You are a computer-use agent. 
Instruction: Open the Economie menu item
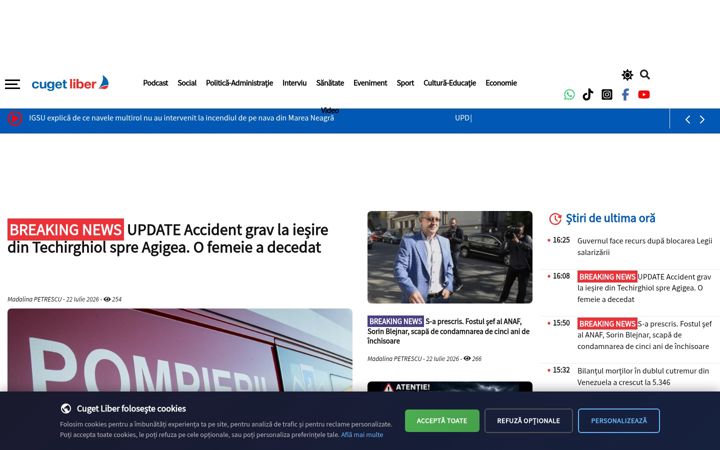[501, 83]
